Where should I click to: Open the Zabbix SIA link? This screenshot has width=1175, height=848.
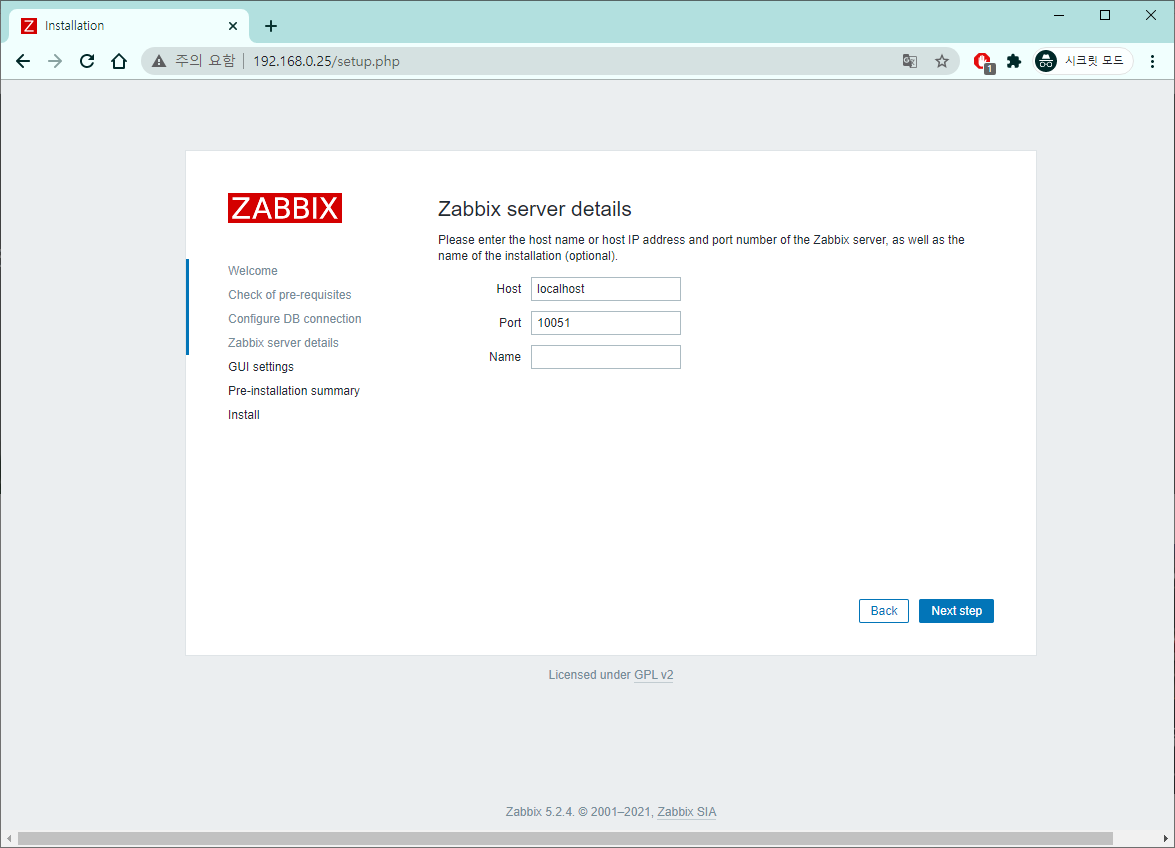[686, 812]
